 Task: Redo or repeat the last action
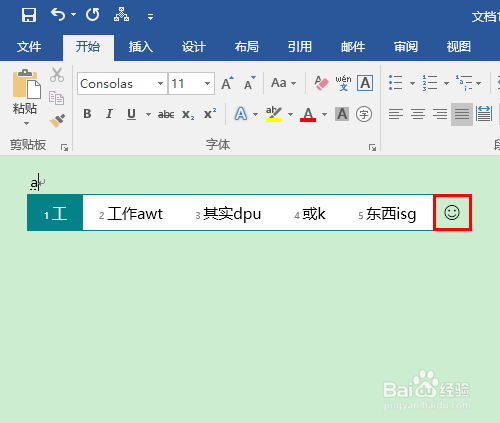click(x=92, y=15)
